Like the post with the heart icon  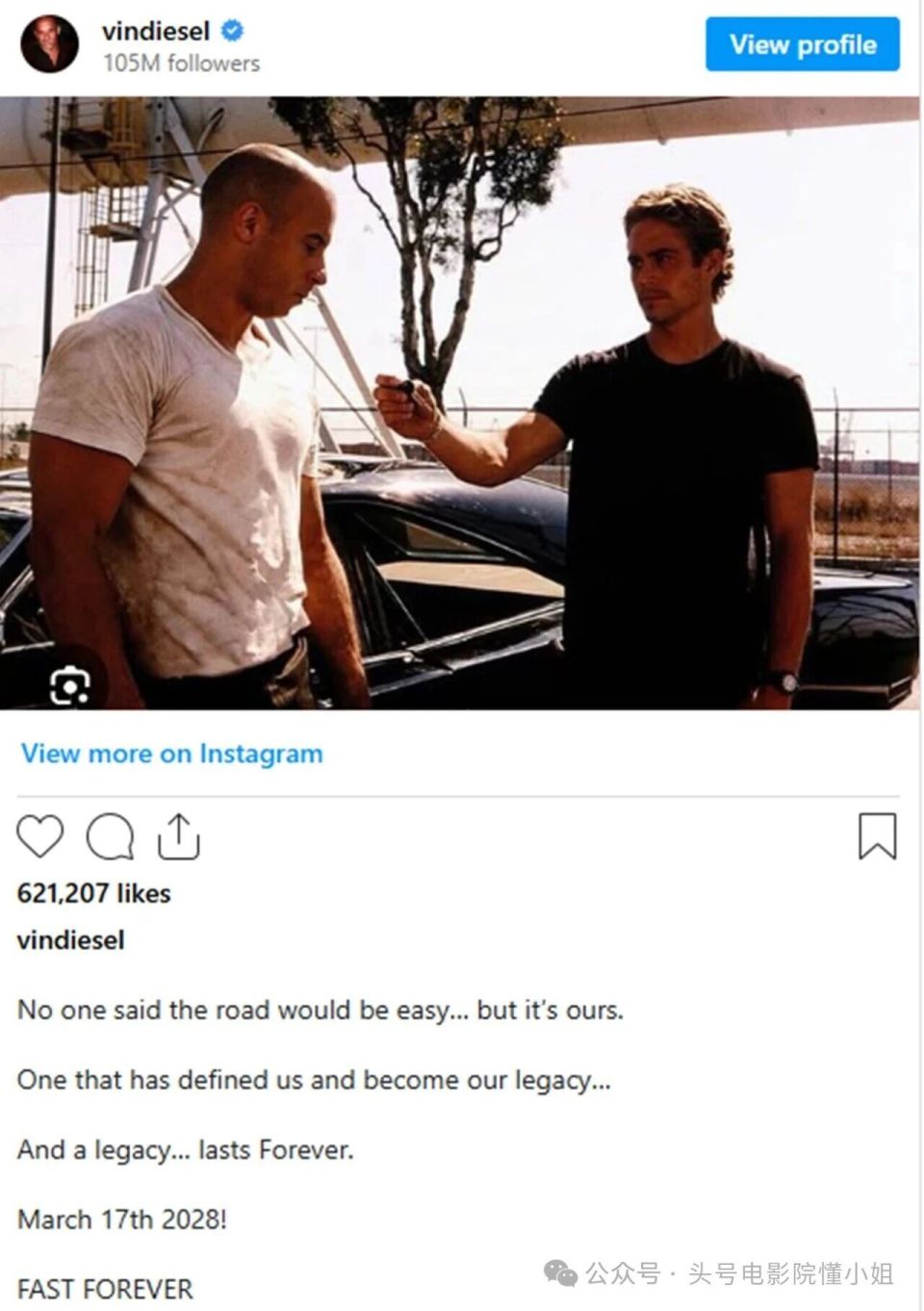(40, 836)
